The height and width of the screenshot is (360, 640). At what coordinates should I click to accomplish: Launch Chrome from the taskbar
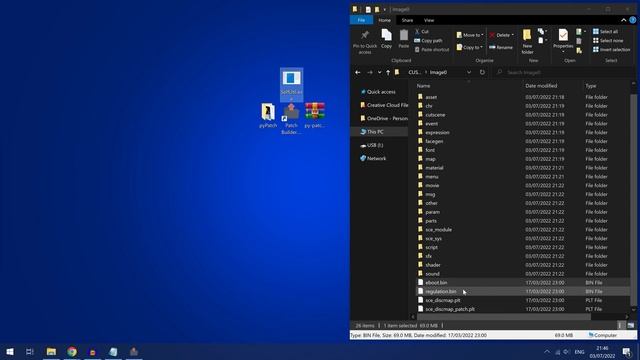72,351
